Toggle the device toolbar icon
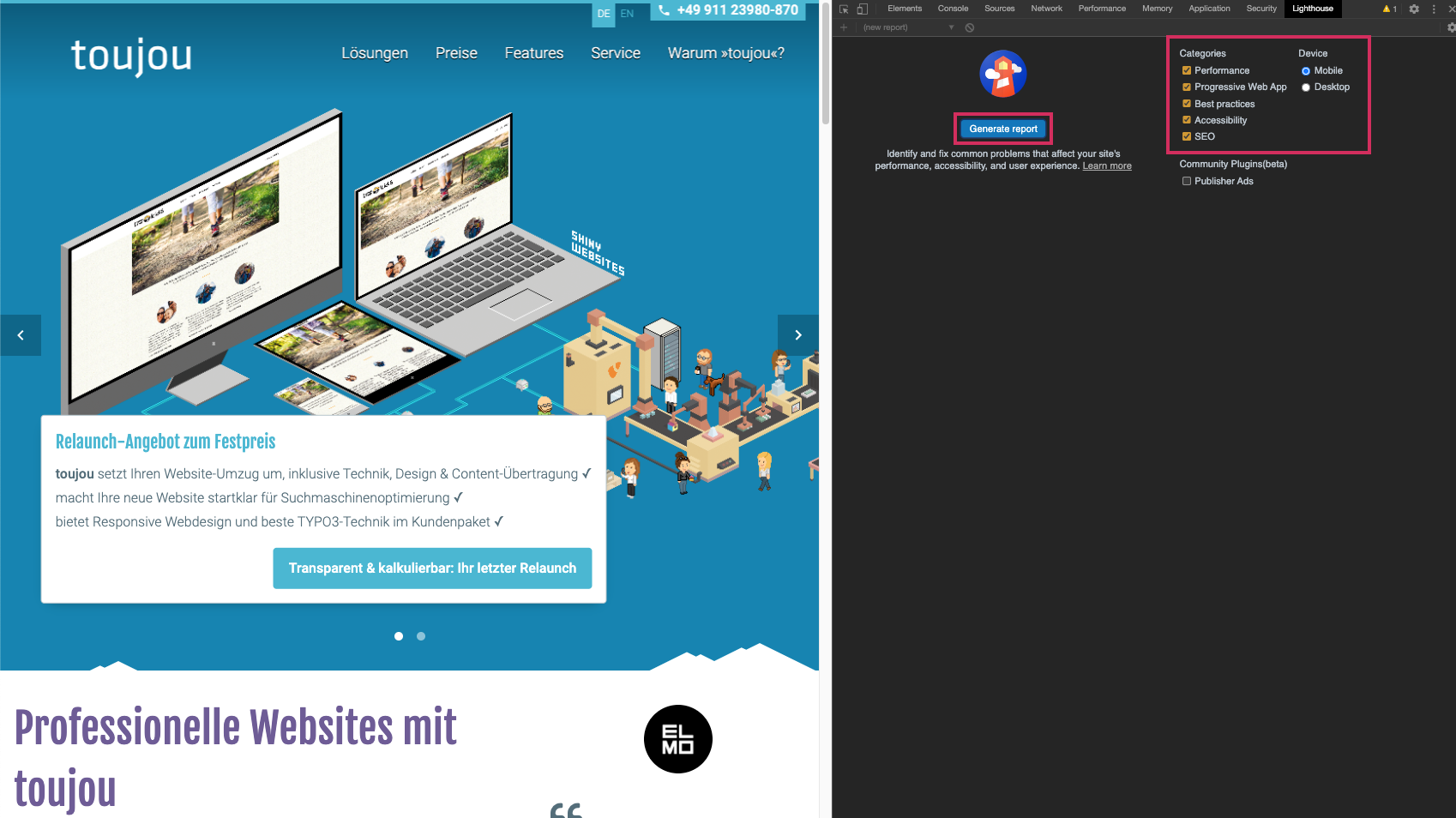1456x818 pixels. point(863,9)
